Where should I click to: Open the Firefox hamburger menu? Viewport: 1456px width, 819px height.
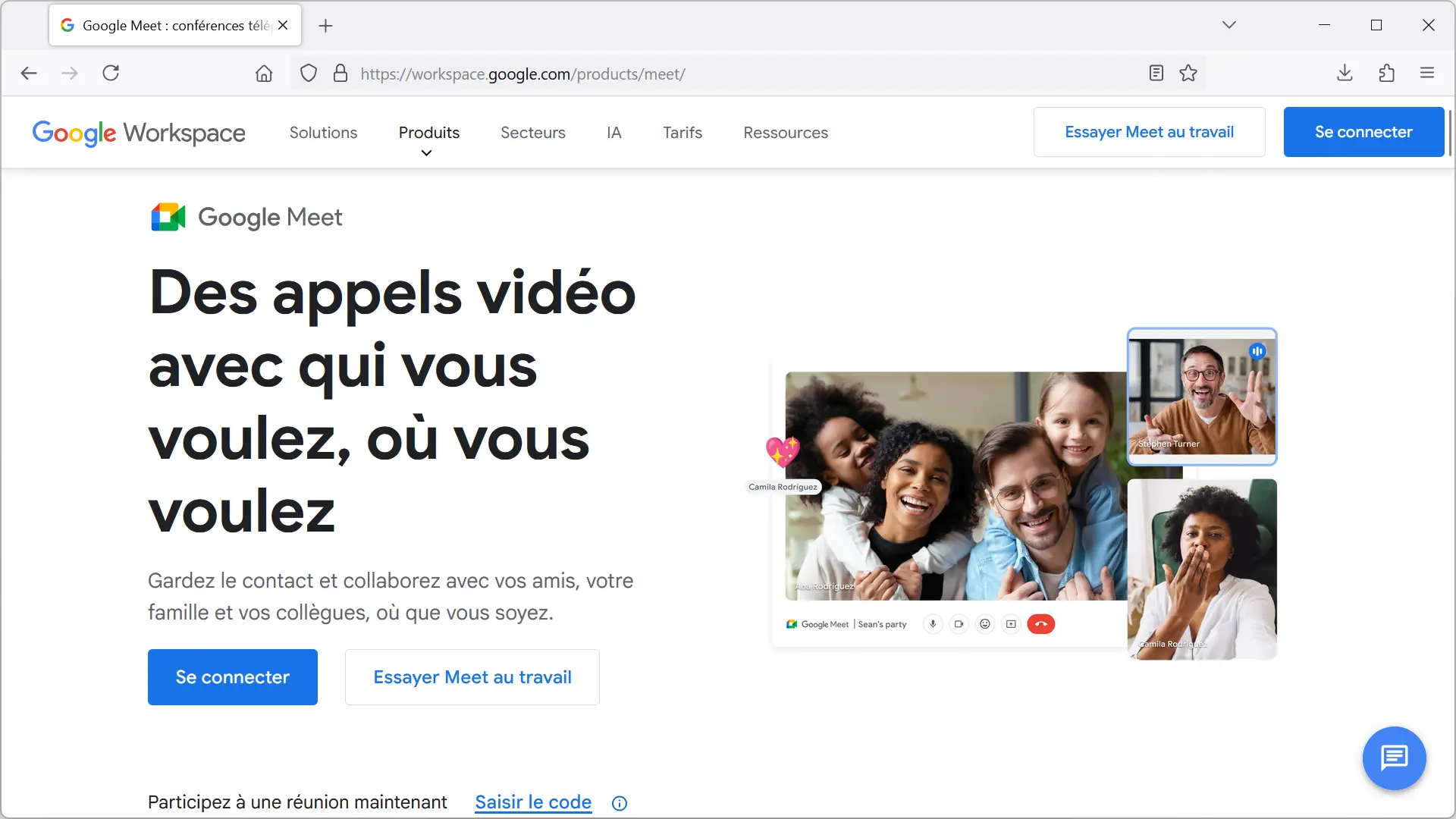tap(1427, 74)
